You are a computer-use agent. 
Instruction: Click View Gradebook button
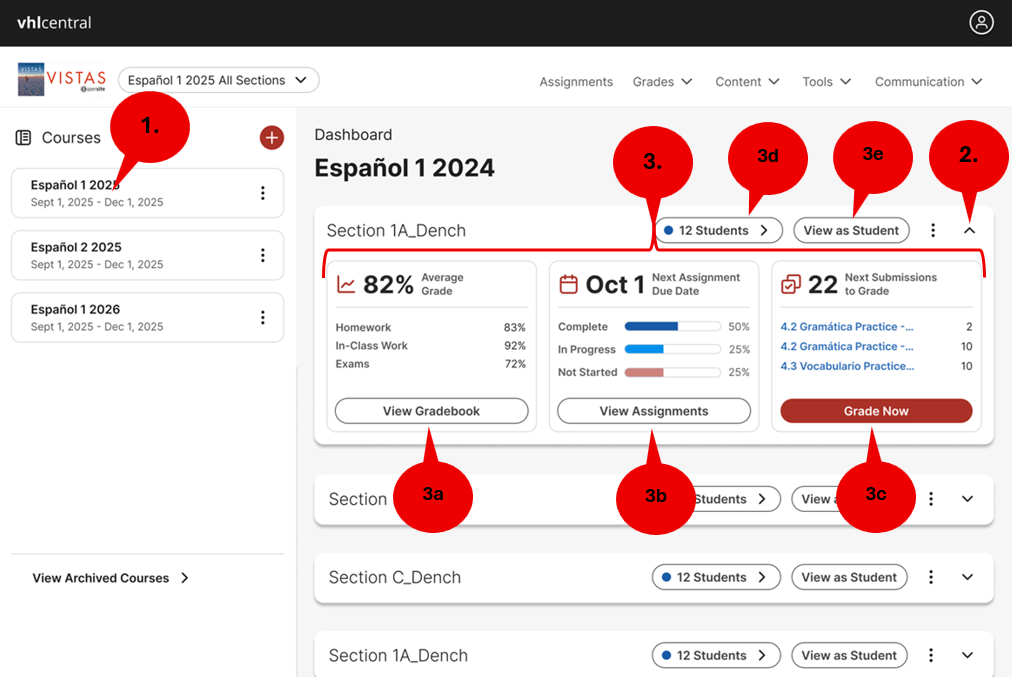coord(431,411)
